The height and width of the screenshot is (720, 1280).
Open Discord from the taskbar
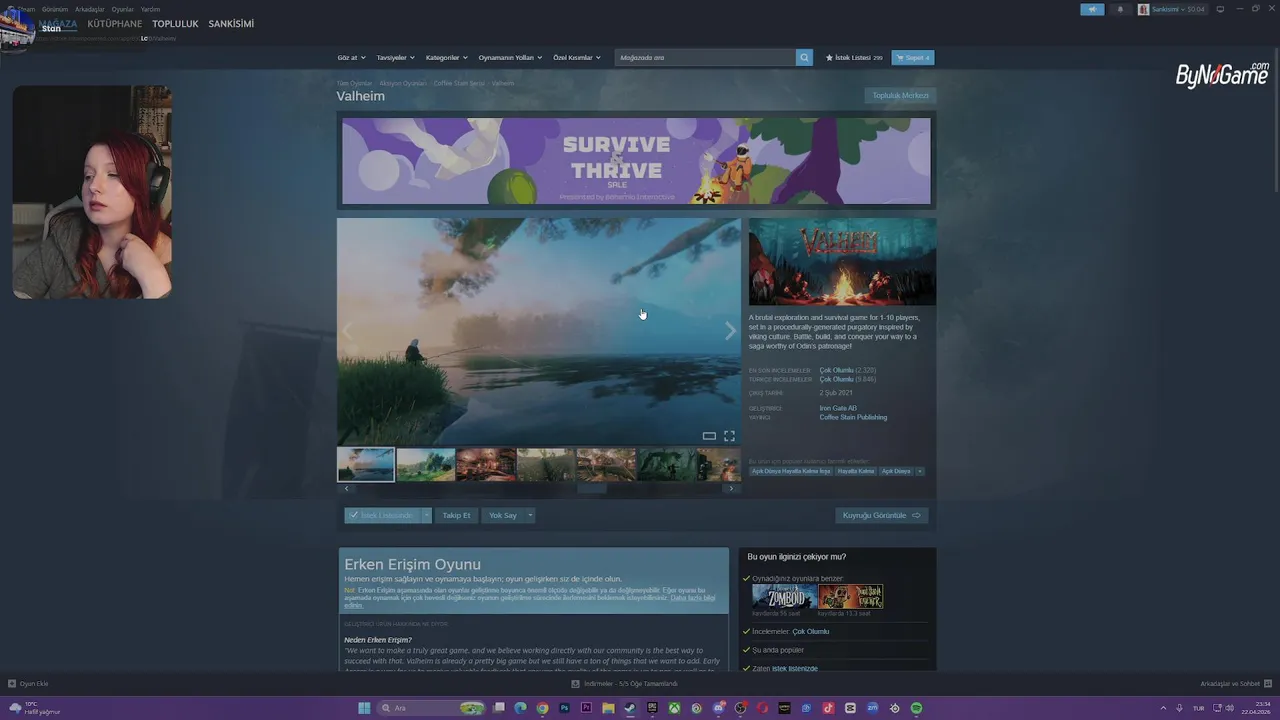[x=718, y=708]
